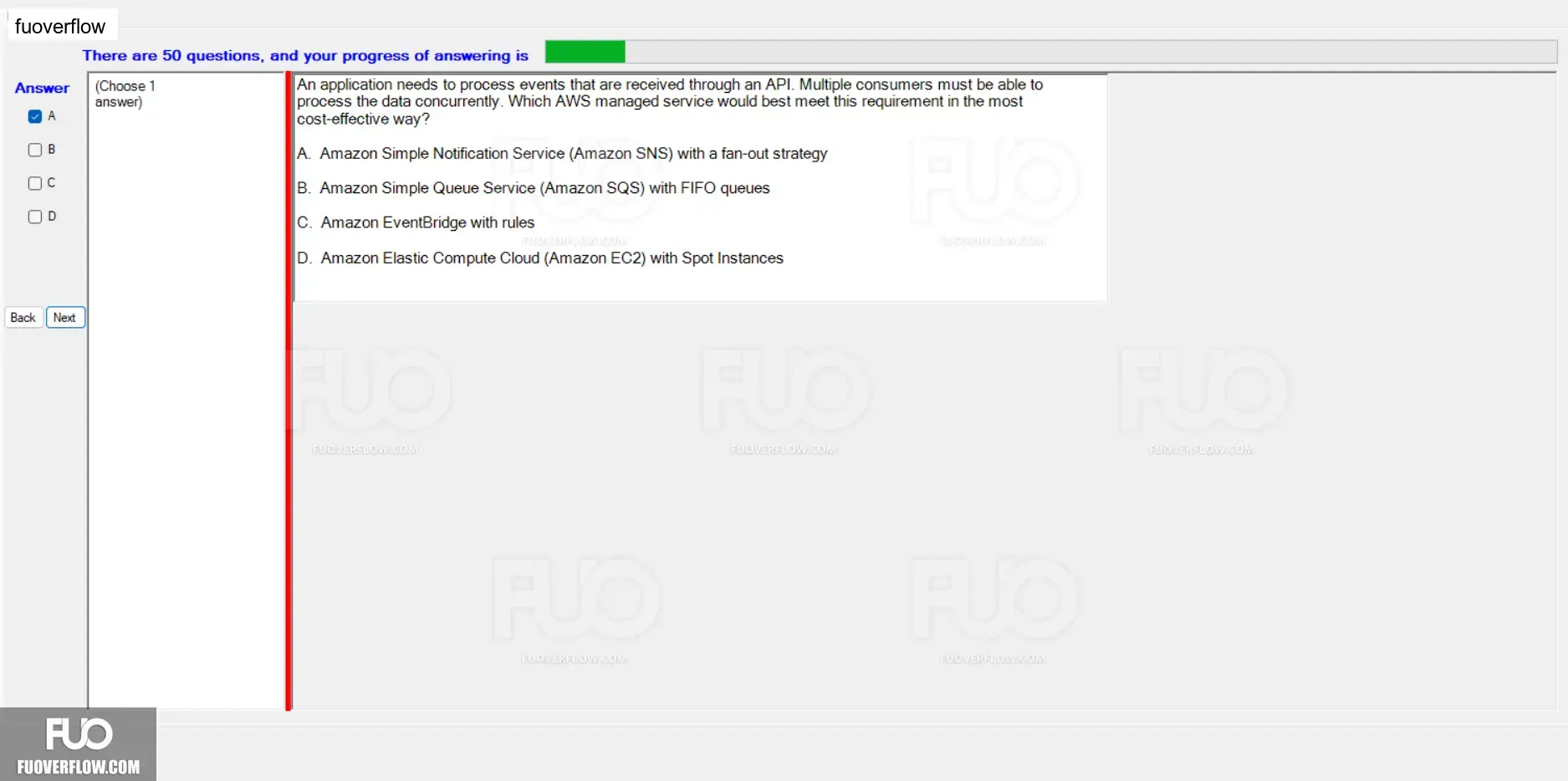Select option A text about Amazon SNS fan-out
The width and height of the screenshot is (1568, 781).
pyautogui.click(x=562, y=154)
